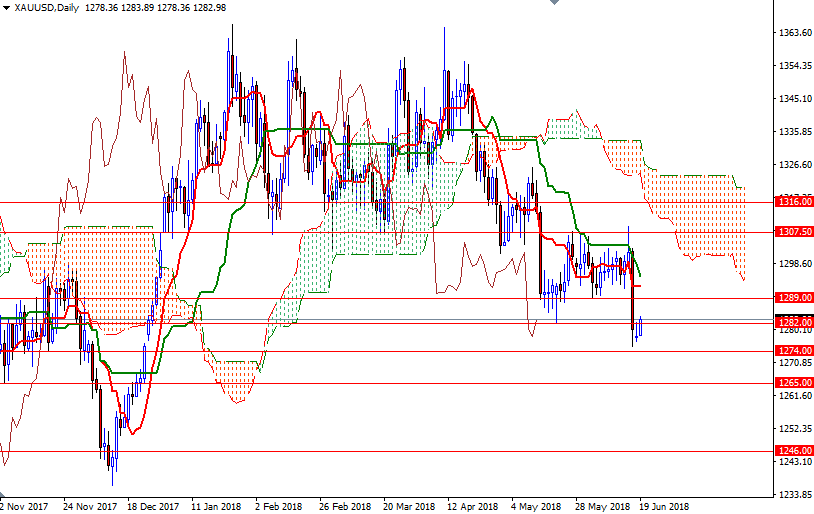This screenshot has height=514, width=814.
Task: Click the 1233.85 price axis label
Action: pyautogui.click(x=794, y=494)
